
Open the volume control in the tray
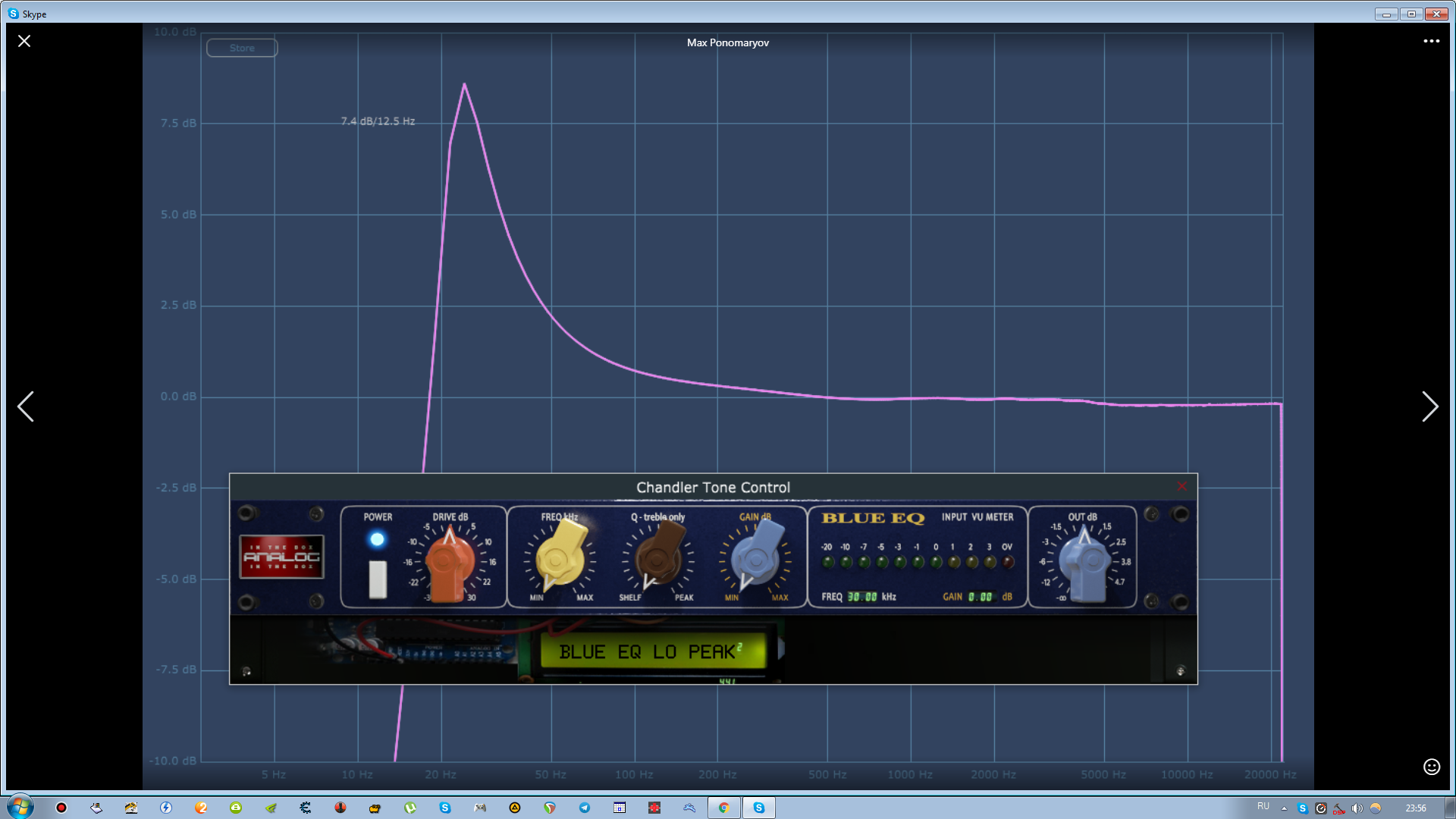point(1357,808)
